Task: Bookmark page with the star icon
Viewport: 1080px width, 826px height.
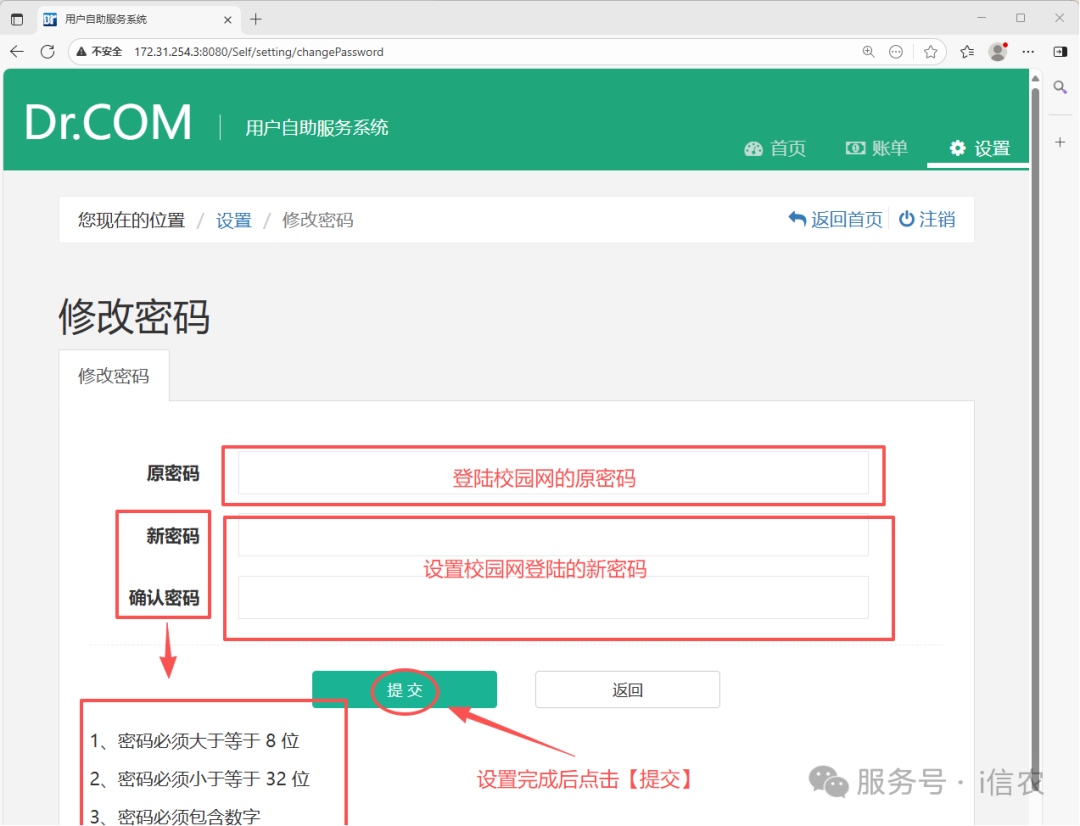Action: (930, 52)
